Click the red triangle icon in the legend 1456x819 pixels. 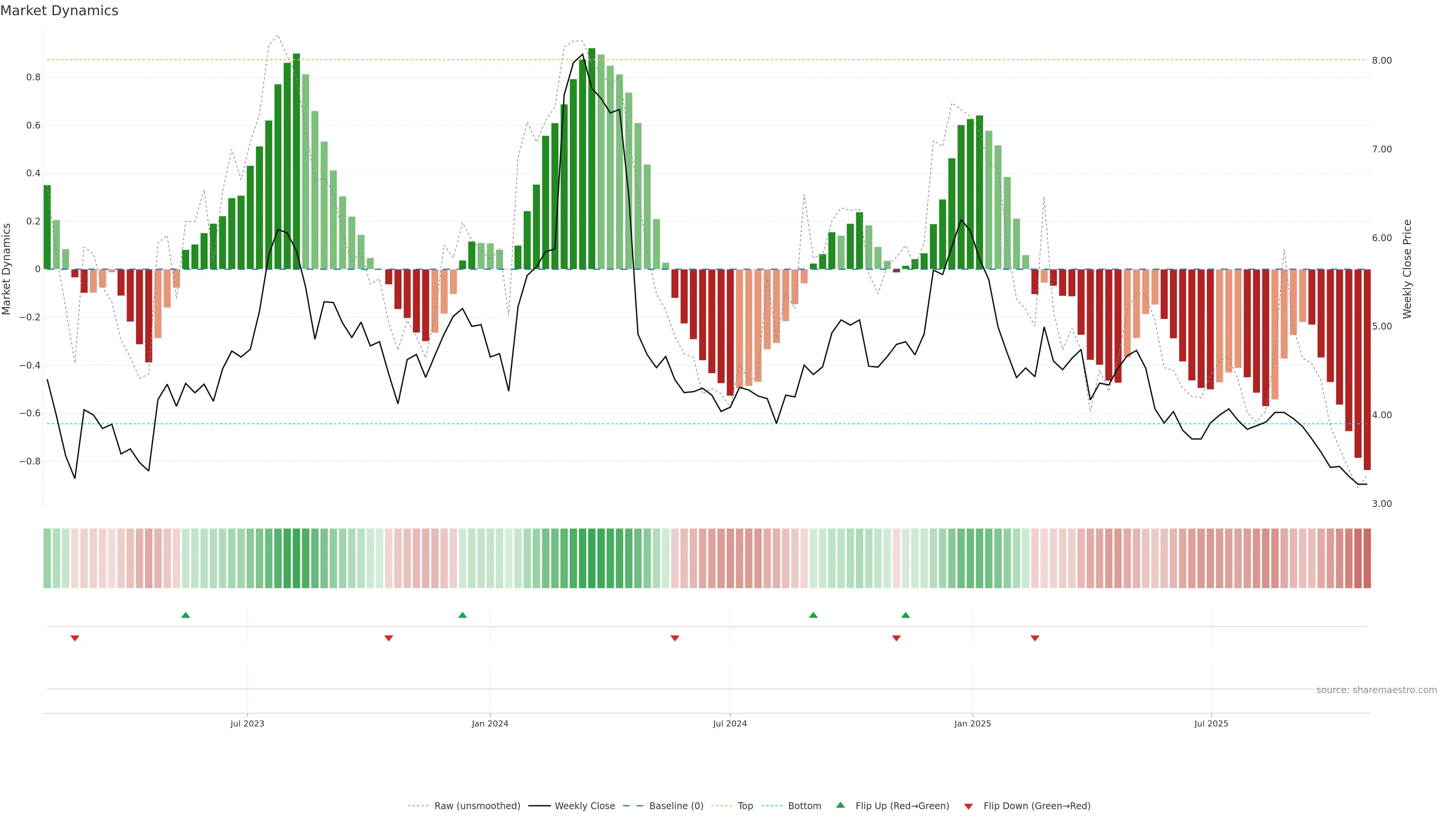(x=968, y=806)
